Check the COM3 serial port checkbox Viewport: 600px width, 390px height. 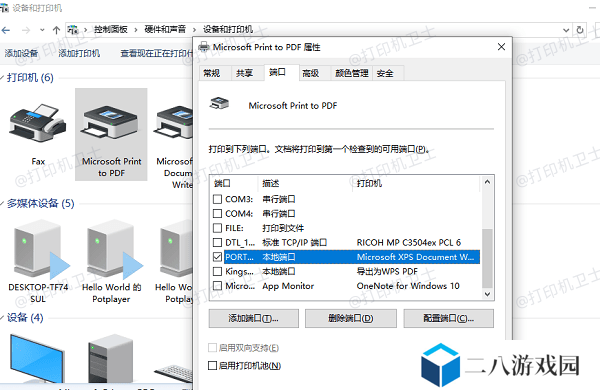[217, 199]
